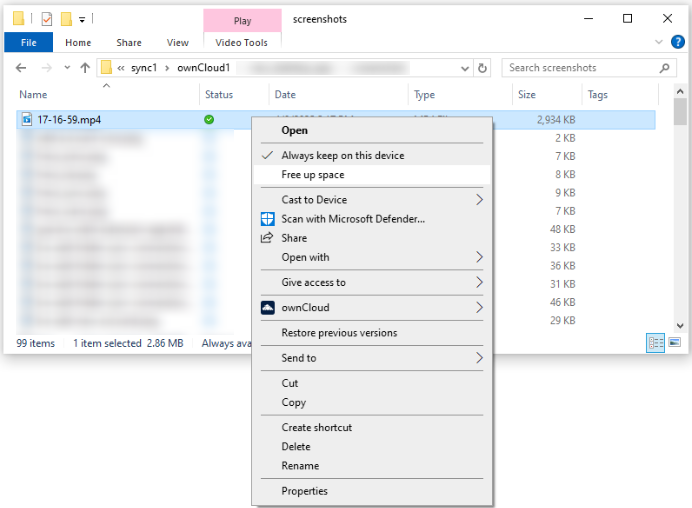The height and width of the screenshot is (508, 692).
Task: Click the Microsoft Defender shield icon
Action: point(267,219)
